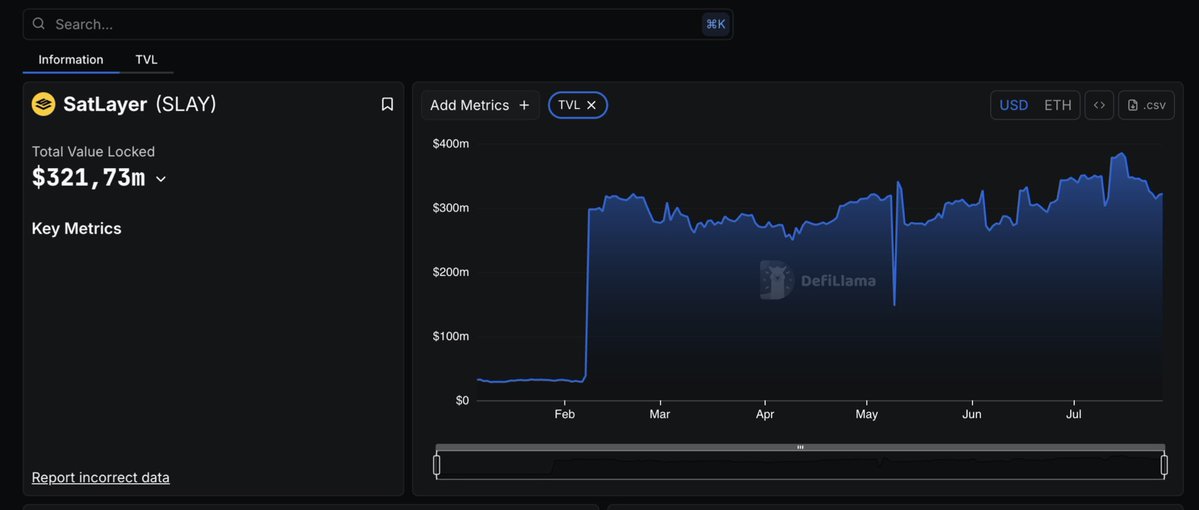This screenshot has height=510, width=1199.
Task: Click the May x-axis label
Action: point(866,414)
